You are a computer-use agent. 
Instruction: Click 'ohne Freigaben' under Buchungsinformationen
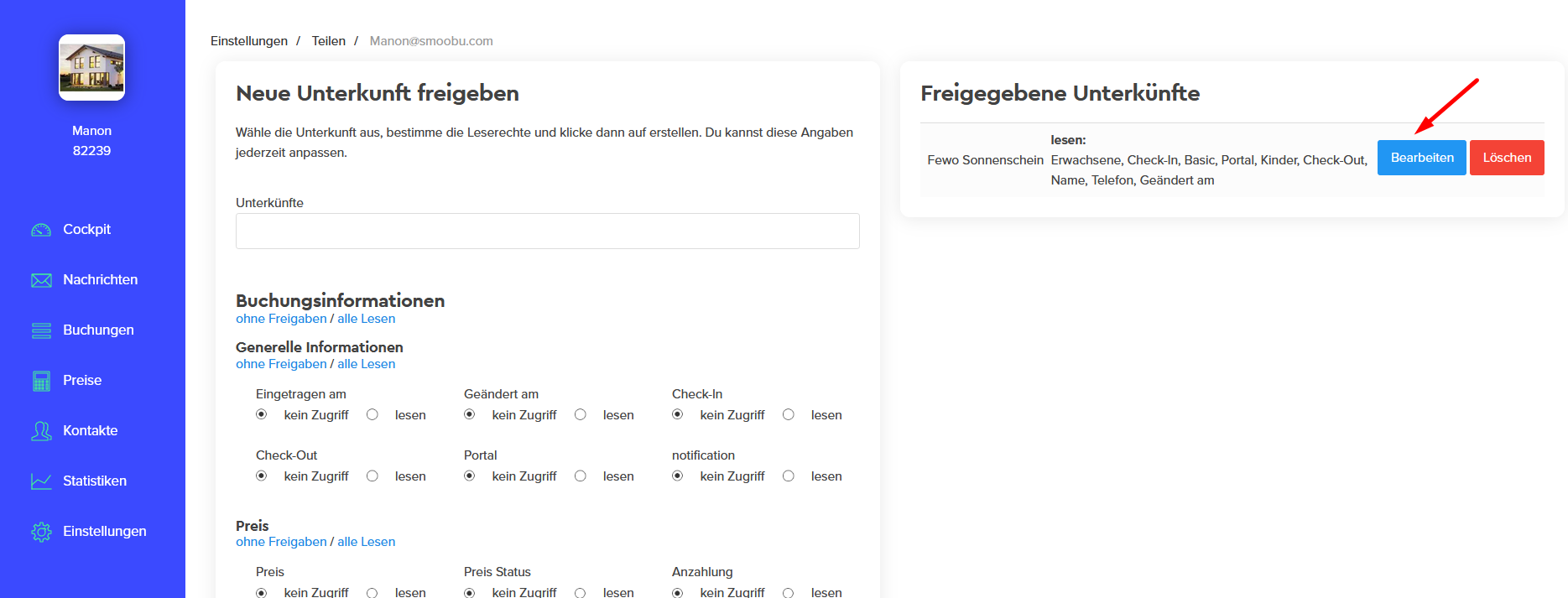[281, 319]
